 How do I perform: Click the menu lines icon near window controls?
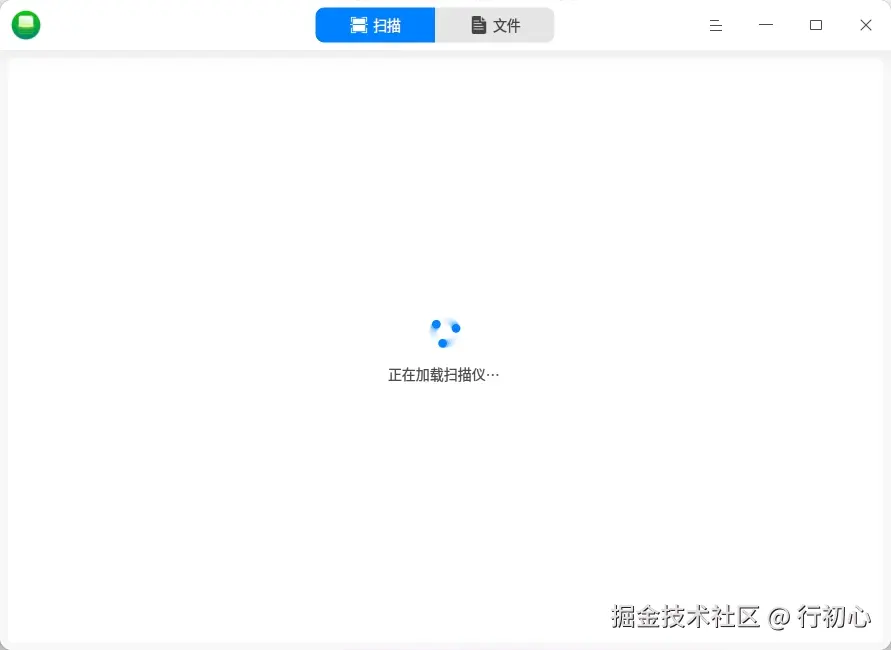tap(715, 25)
